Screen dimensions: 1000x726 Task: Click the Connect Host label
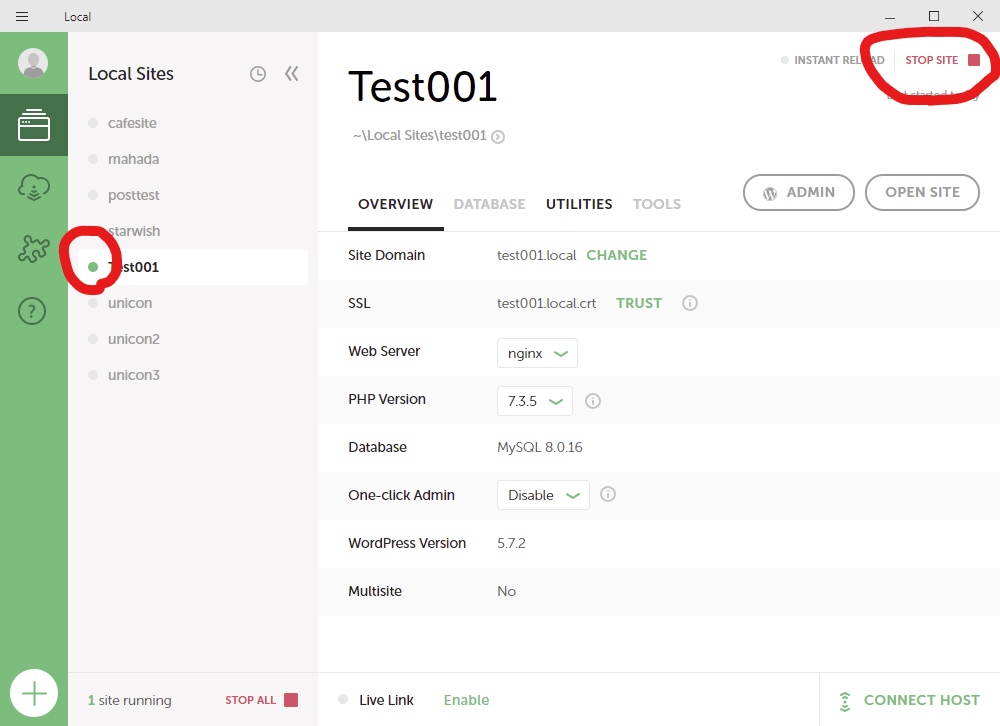922,700
